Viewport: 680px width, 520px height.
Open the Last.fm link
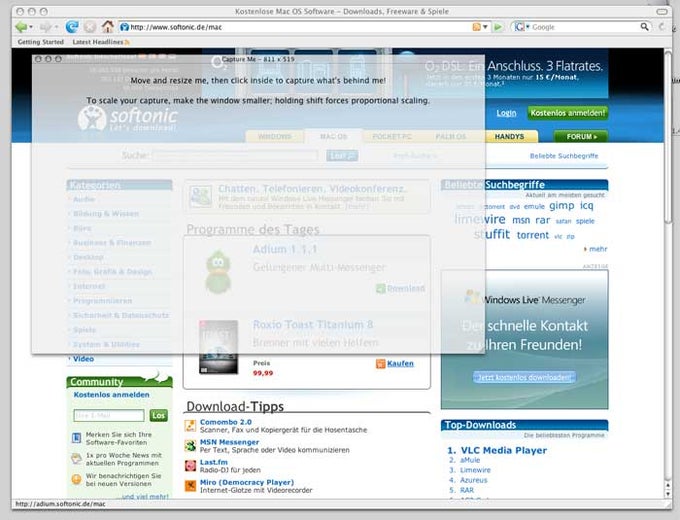(x=213, y=462)
